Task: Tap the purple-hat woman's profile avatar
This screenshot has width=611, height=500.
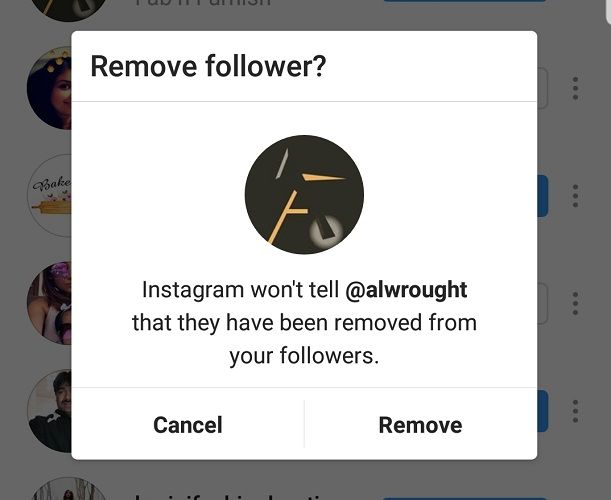Action: point(49,303)
